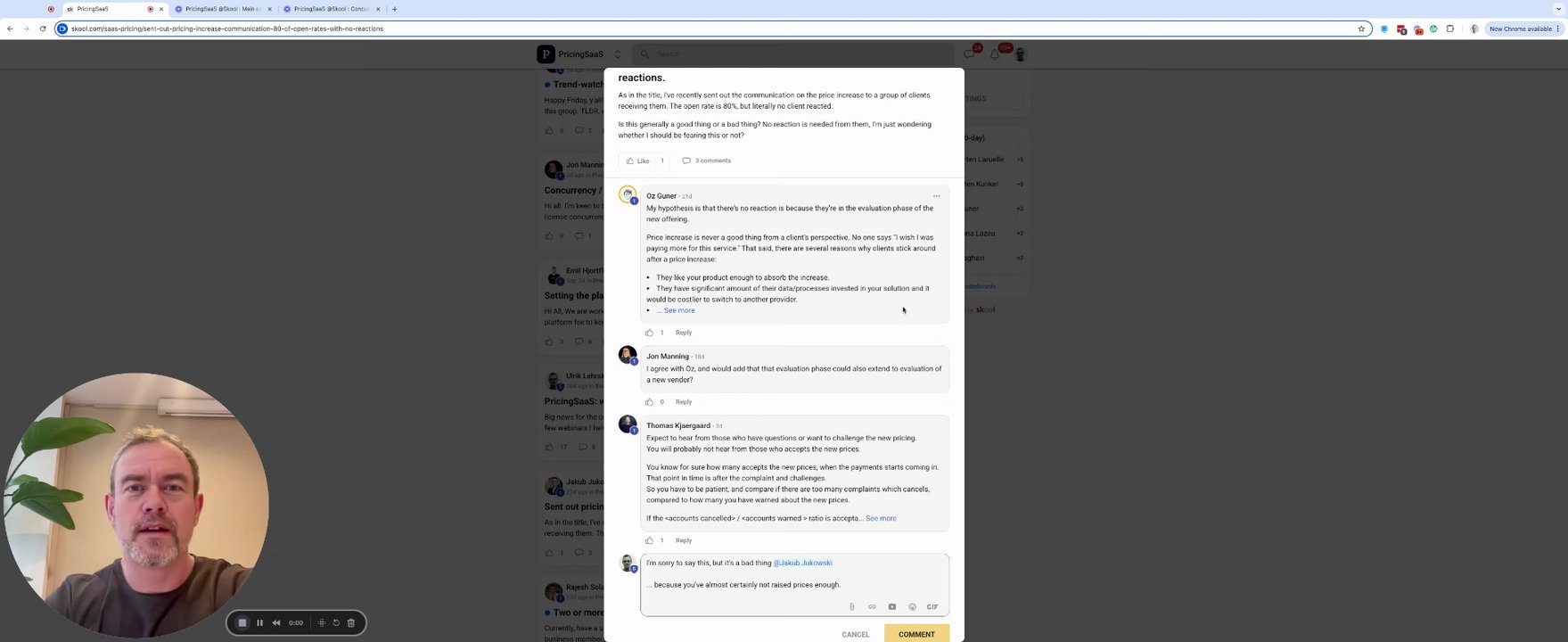Open Thomas Kjaergaard's avatar in comments
Viewport: 1568px width, 642px height.
628,424
